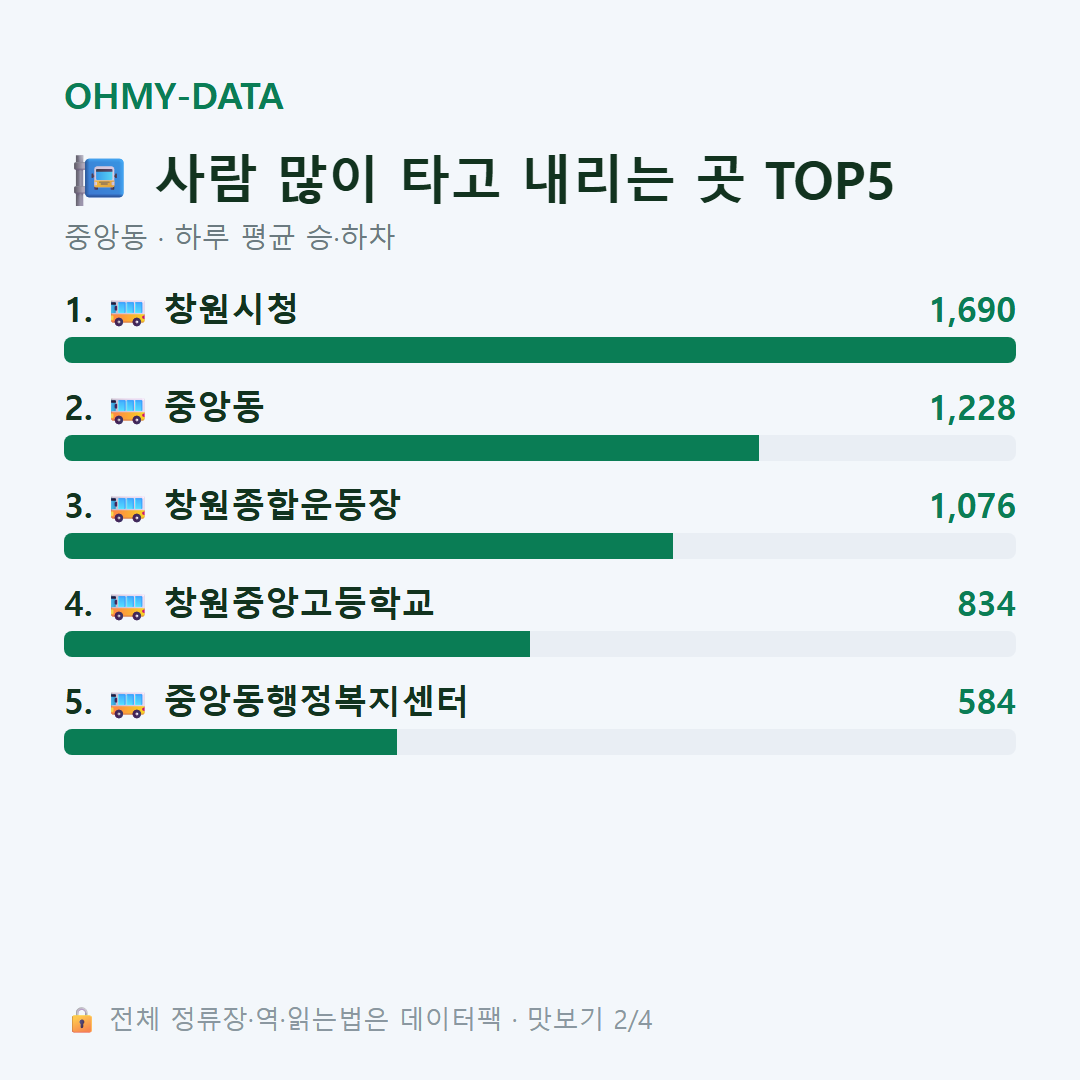
Task: Click the bus icon beside 중앙동행정복지센터
Action: point(127,704)
